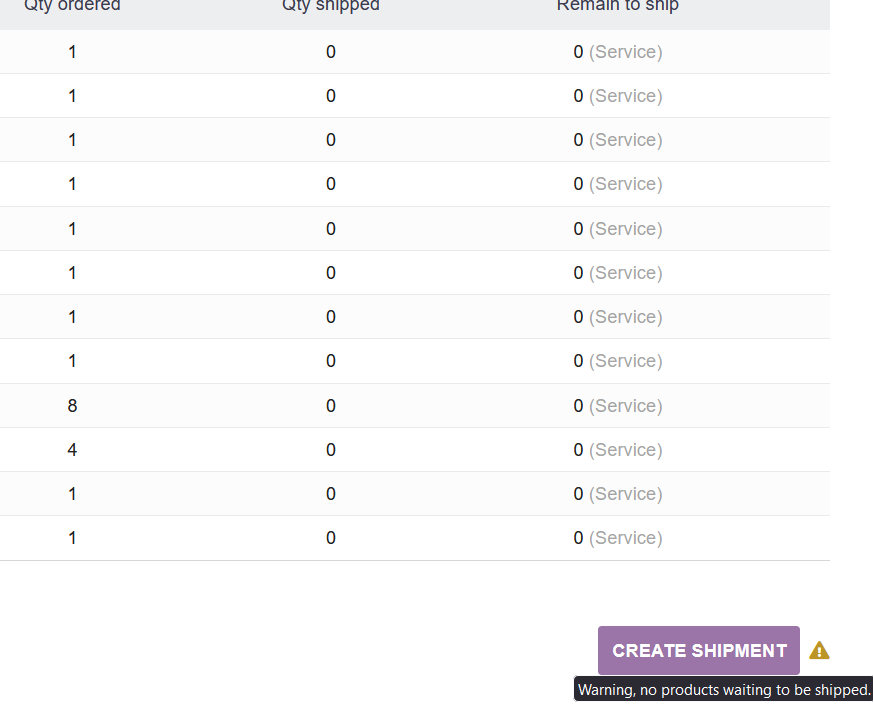This screenshot has width=873, height=725.
Task: Click the Remain to ship value of 0 in row three
Action: click(x=577, y=139)
